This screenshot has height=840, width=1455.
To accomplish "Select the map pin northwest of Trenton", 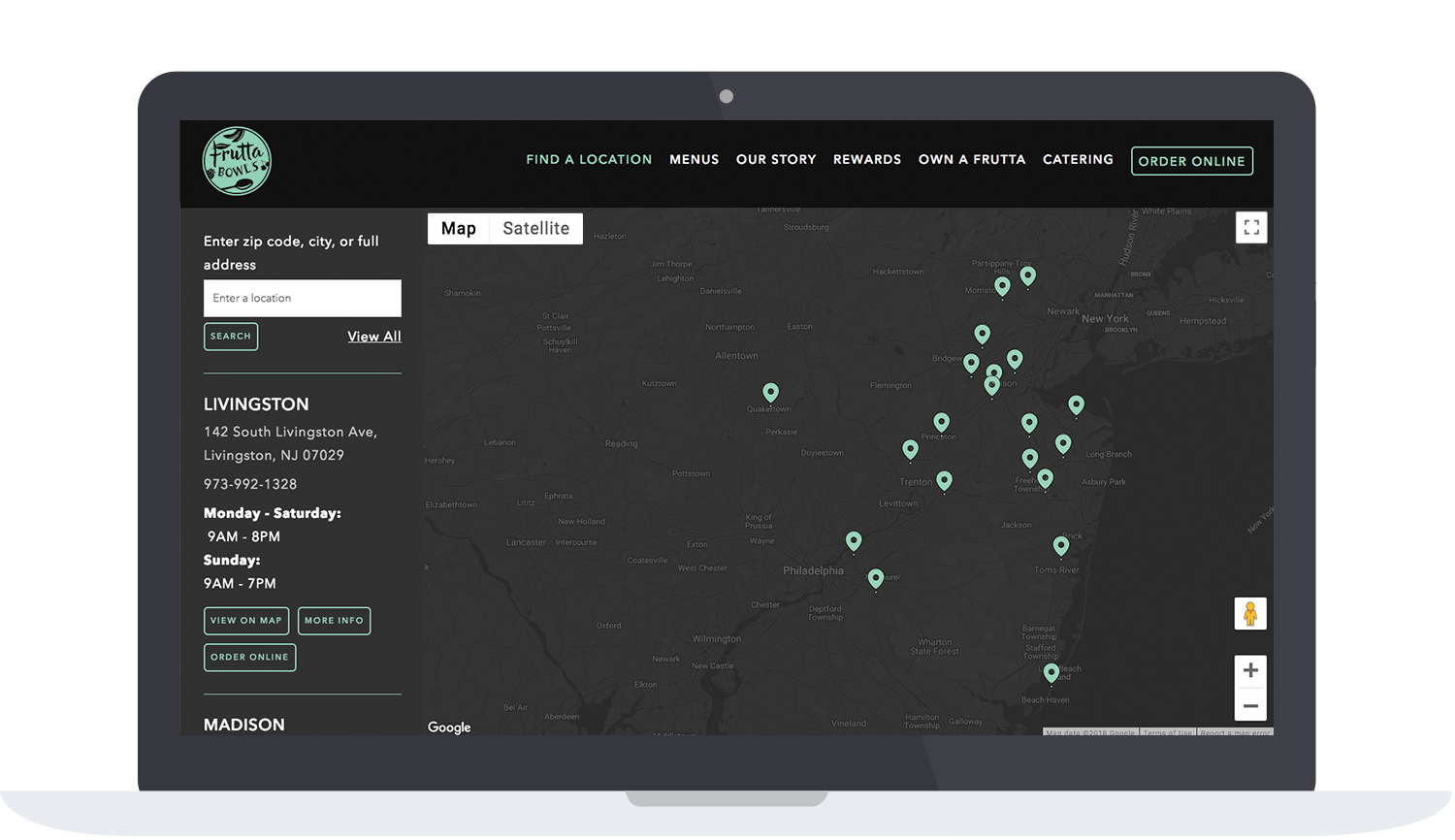I will (910, 449).
